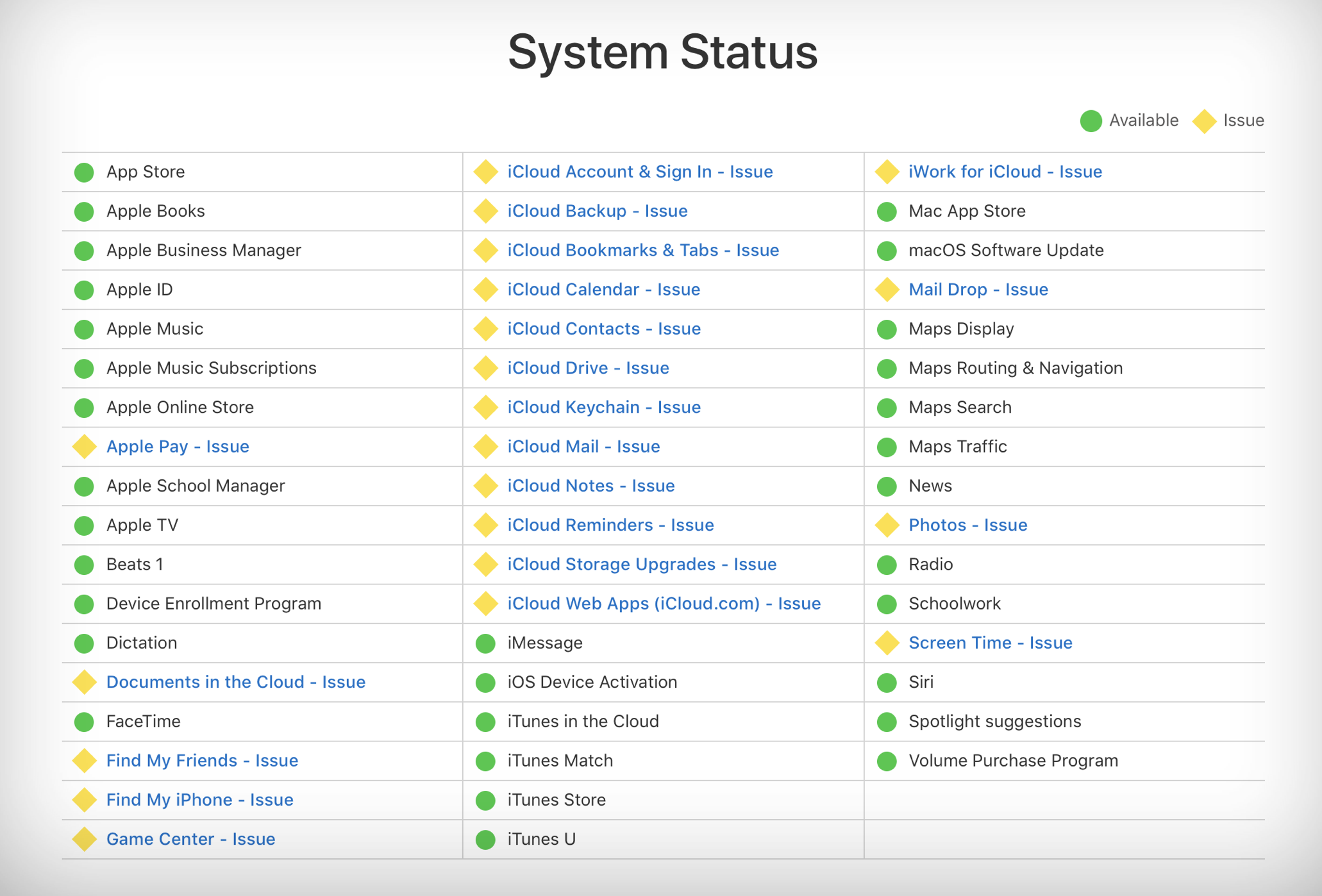The height and width of the screenshot is (896, 1322).
Task: Open the iCloud Account & Sign In issue link
Action: point(640,172)
